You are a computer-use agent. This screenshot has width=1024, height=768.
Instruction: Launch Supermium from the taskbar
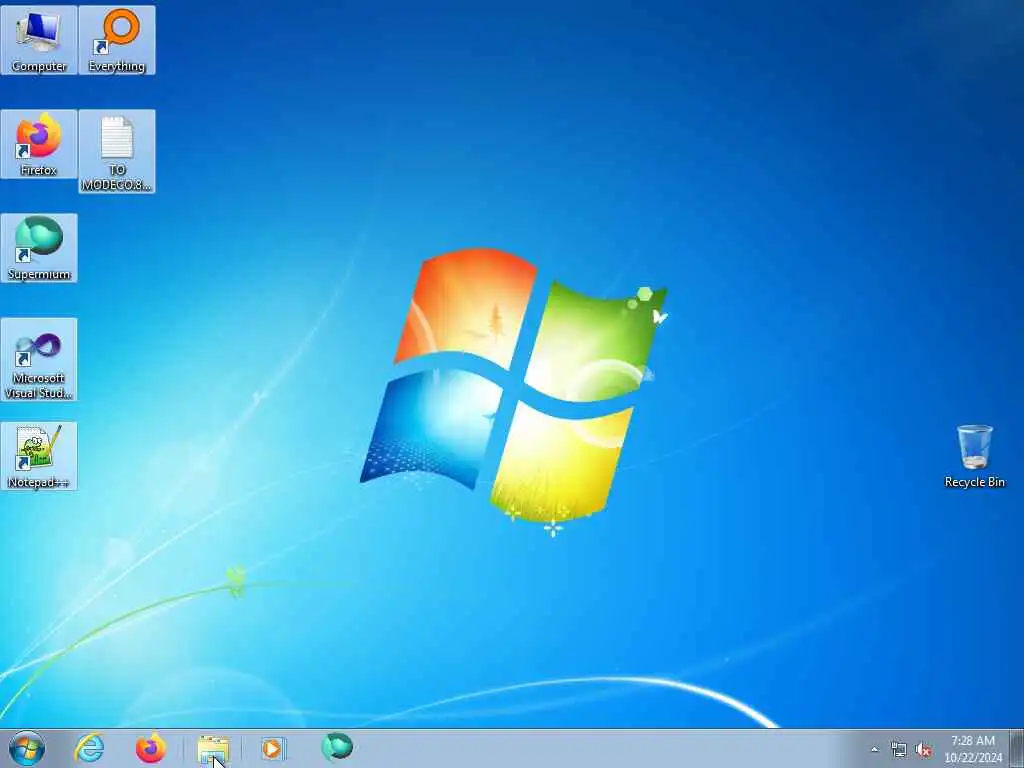(337, 748)
